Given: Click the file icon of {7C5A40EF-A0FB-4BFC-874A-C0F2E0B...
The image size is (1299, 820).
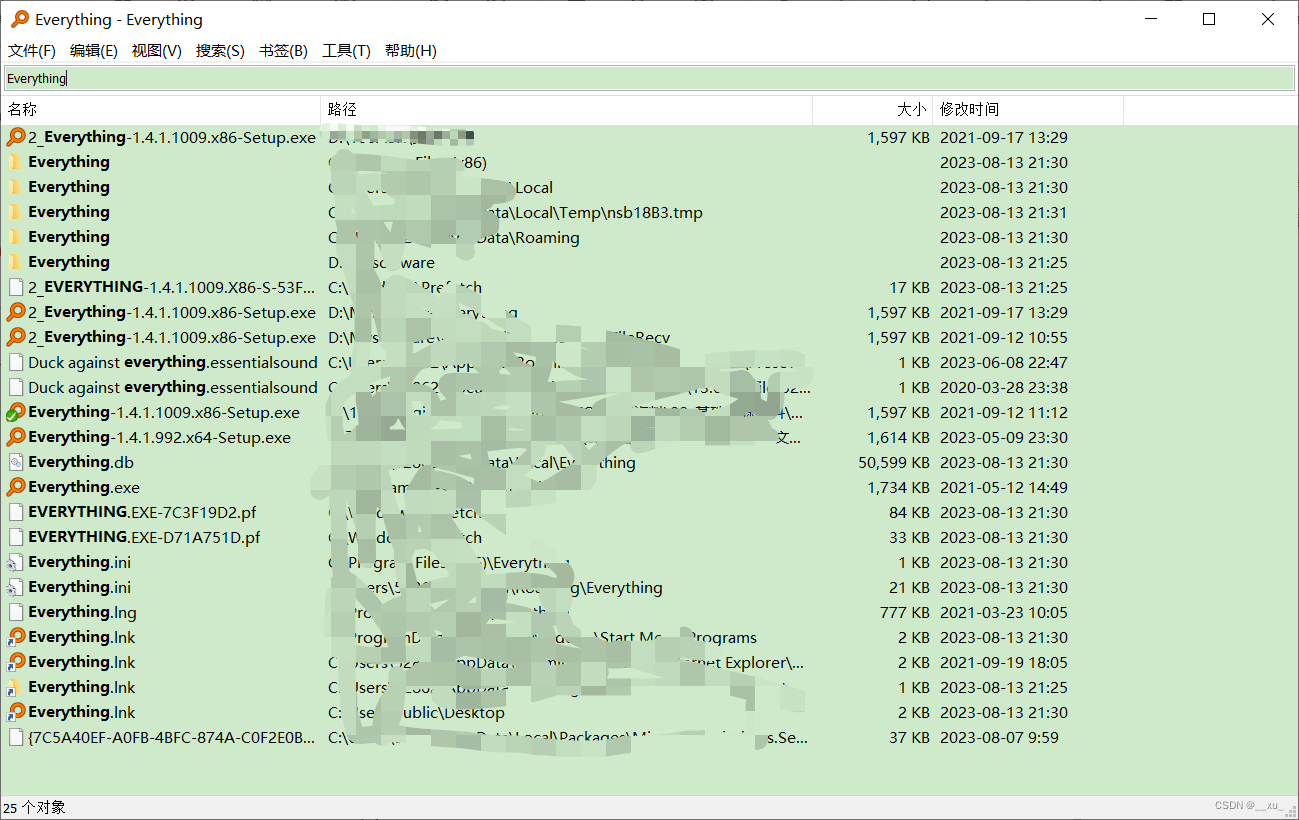Looking at the screenshot, I should [16, 737].
